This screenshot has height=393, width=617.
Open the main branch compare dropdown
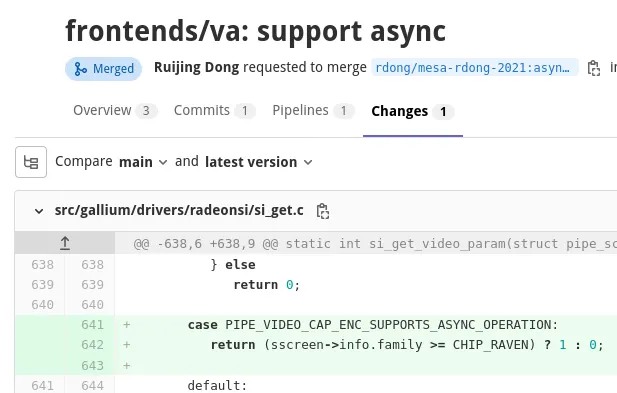(143, 162)
